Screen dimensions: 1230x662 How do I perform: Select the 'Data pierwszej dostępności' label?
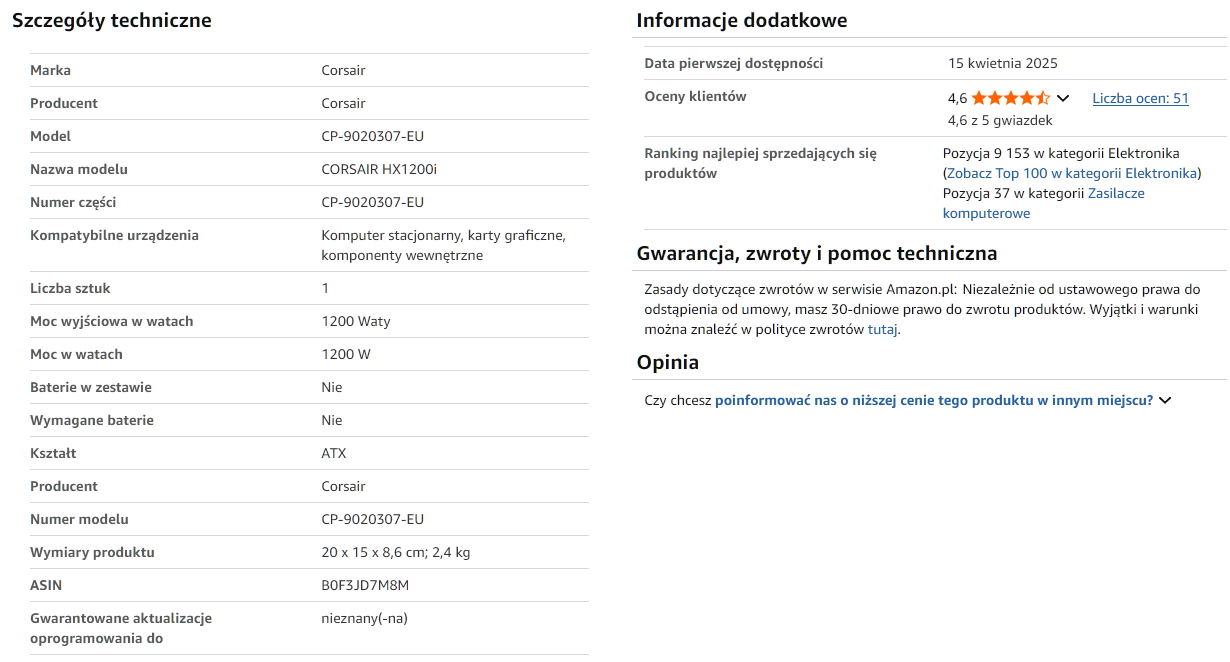[734, 63]
